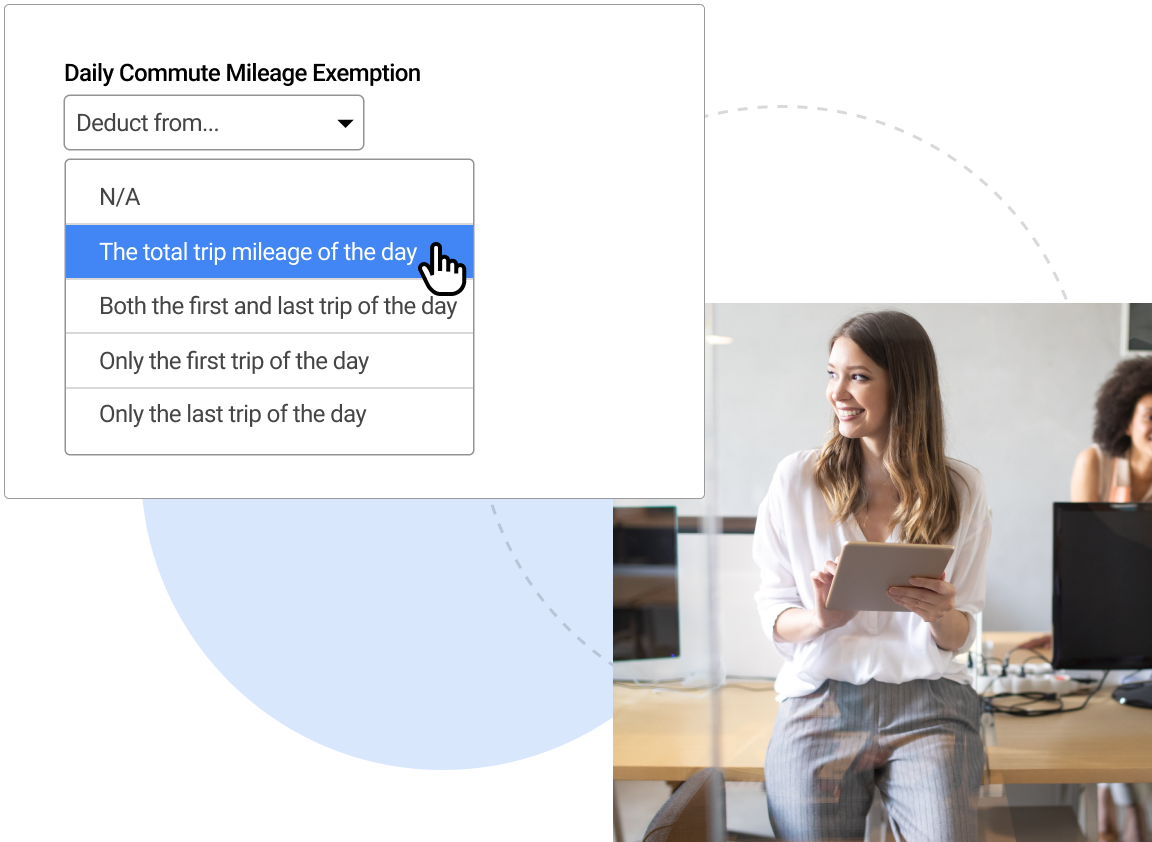Select 'Both the first and last trip of the day'
Image resolution: width=1152 pixels, height=842 pixels.
coord(270,306)
